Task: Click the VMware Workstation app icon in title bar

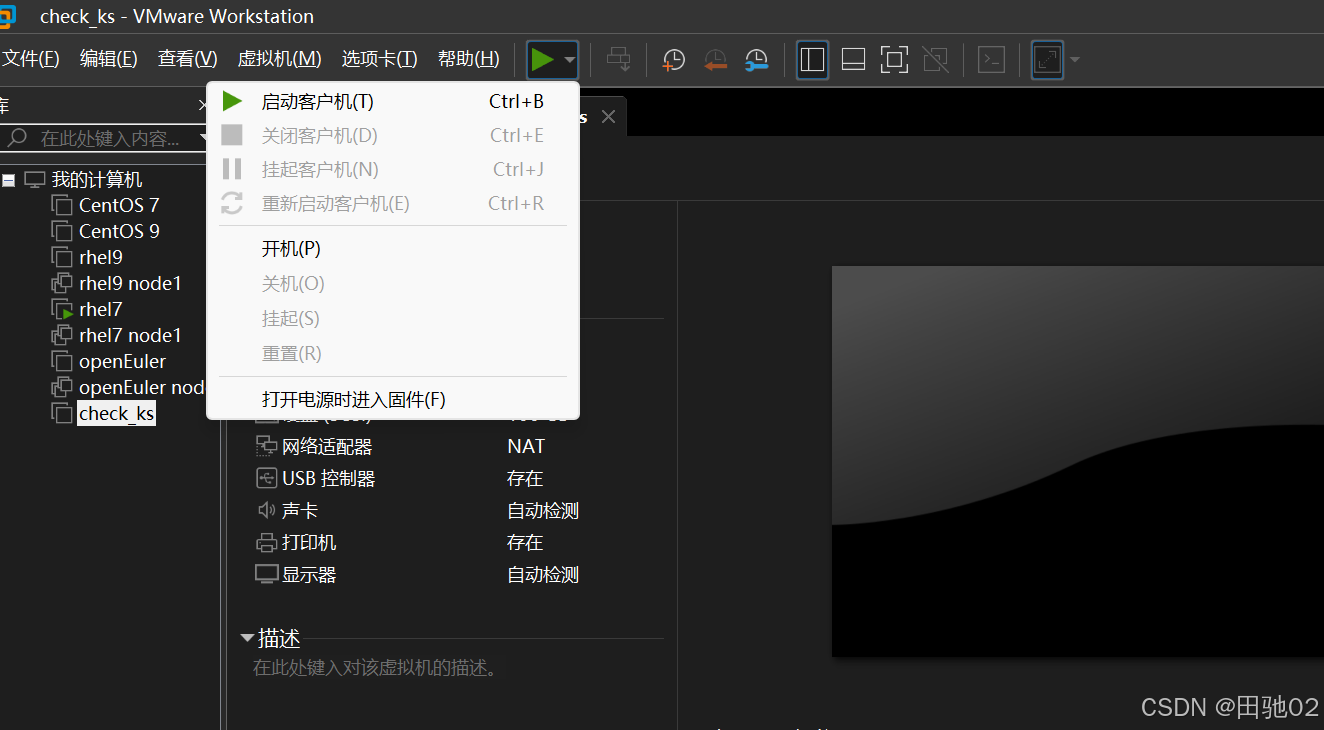Action: pos(7,16)
